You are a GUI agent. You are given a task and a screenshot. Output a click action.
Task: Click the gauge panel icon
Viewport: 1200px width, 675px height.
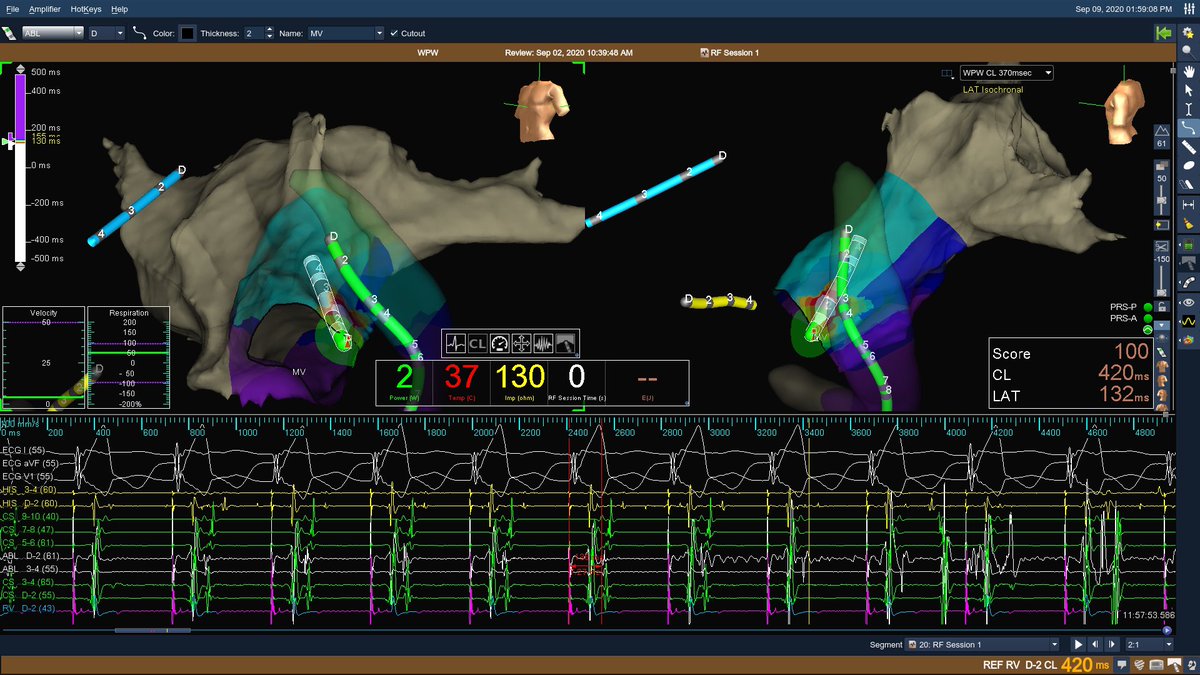(499, 343)
